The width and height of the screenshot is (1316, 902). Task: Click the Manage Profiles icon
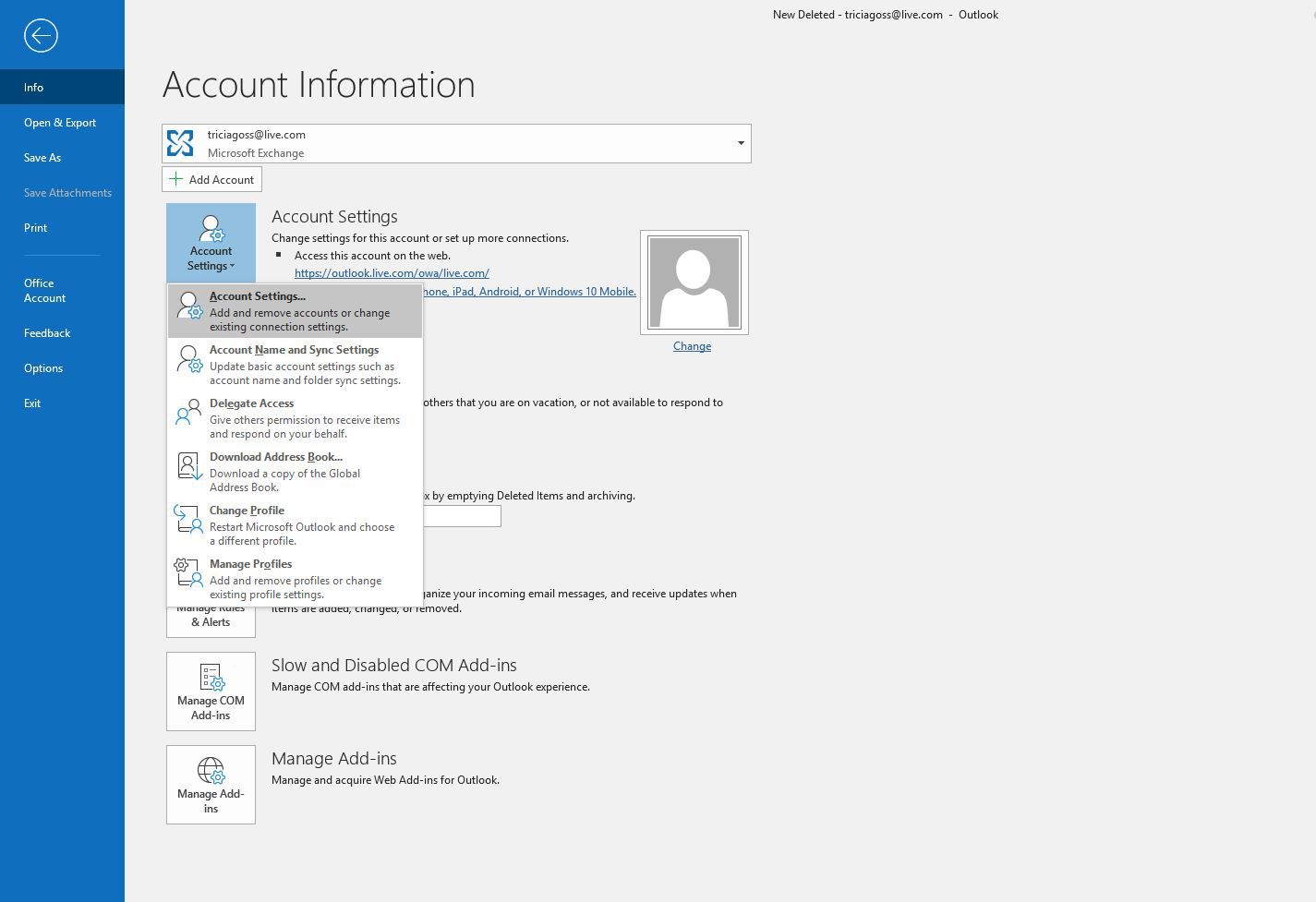188,572
